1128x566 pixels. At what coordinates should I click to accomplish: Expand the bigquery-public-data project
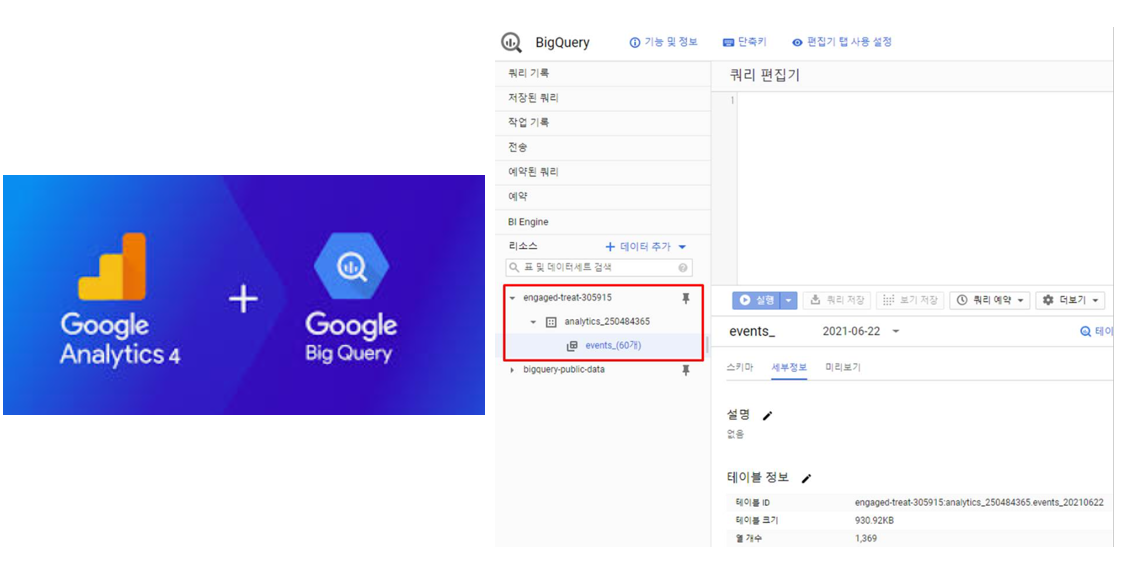coord(512,370)
